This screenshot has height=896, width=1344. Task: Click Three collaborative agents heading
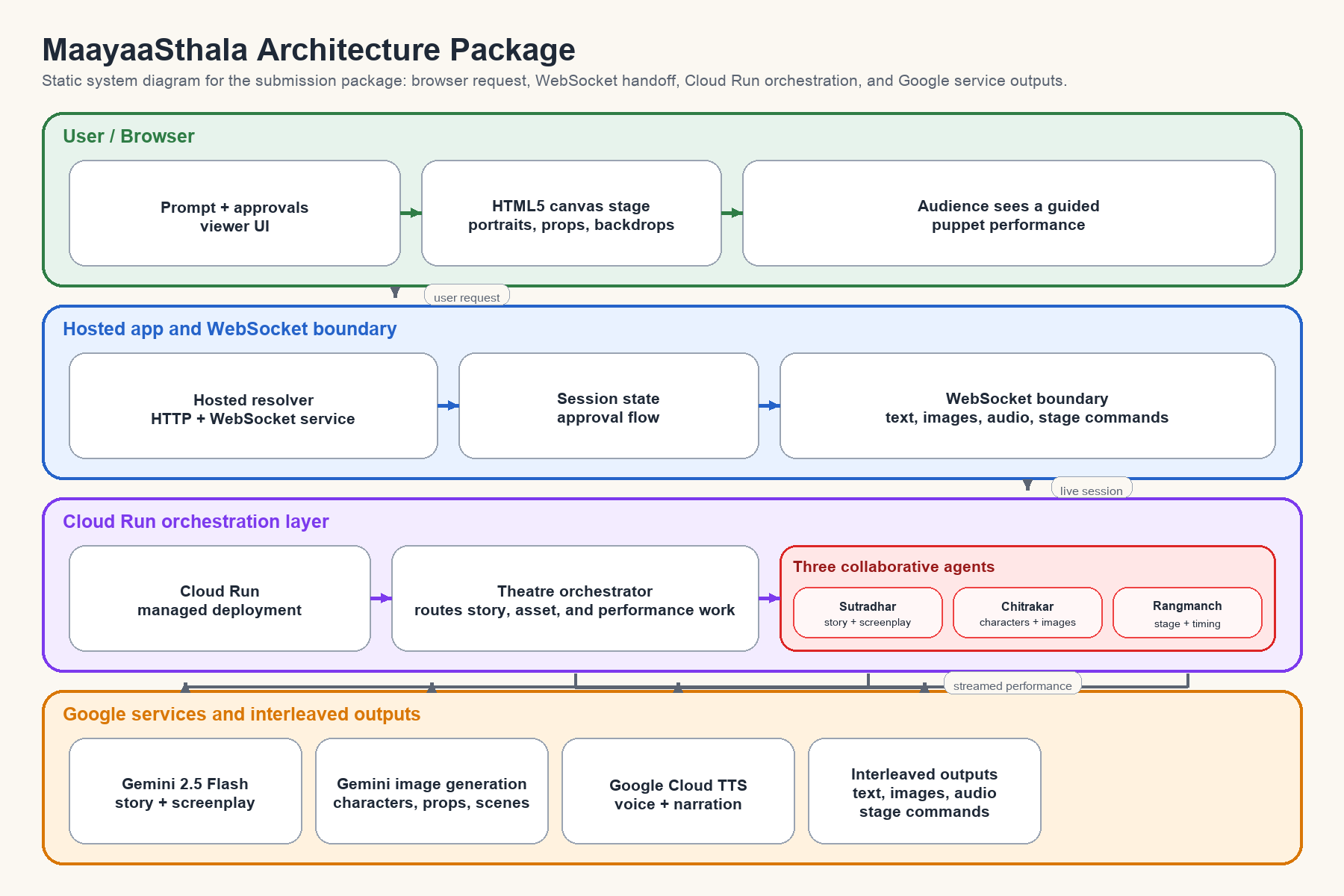[894, 566]
